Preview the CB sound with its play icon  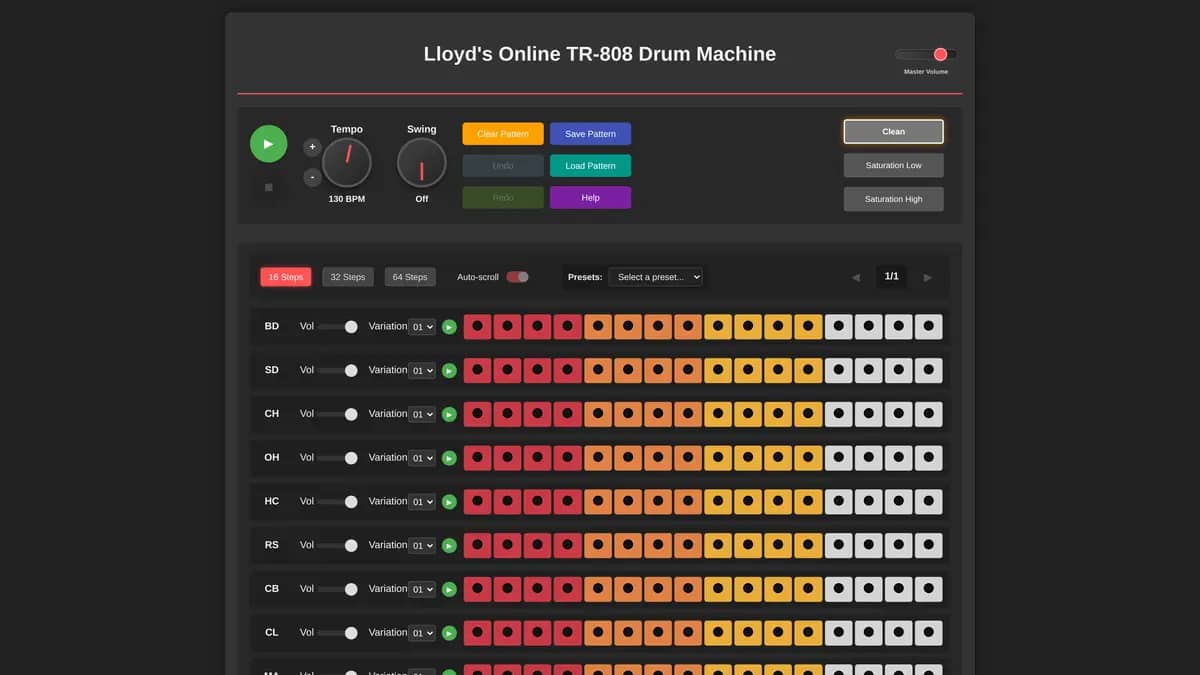pos(449,589)
